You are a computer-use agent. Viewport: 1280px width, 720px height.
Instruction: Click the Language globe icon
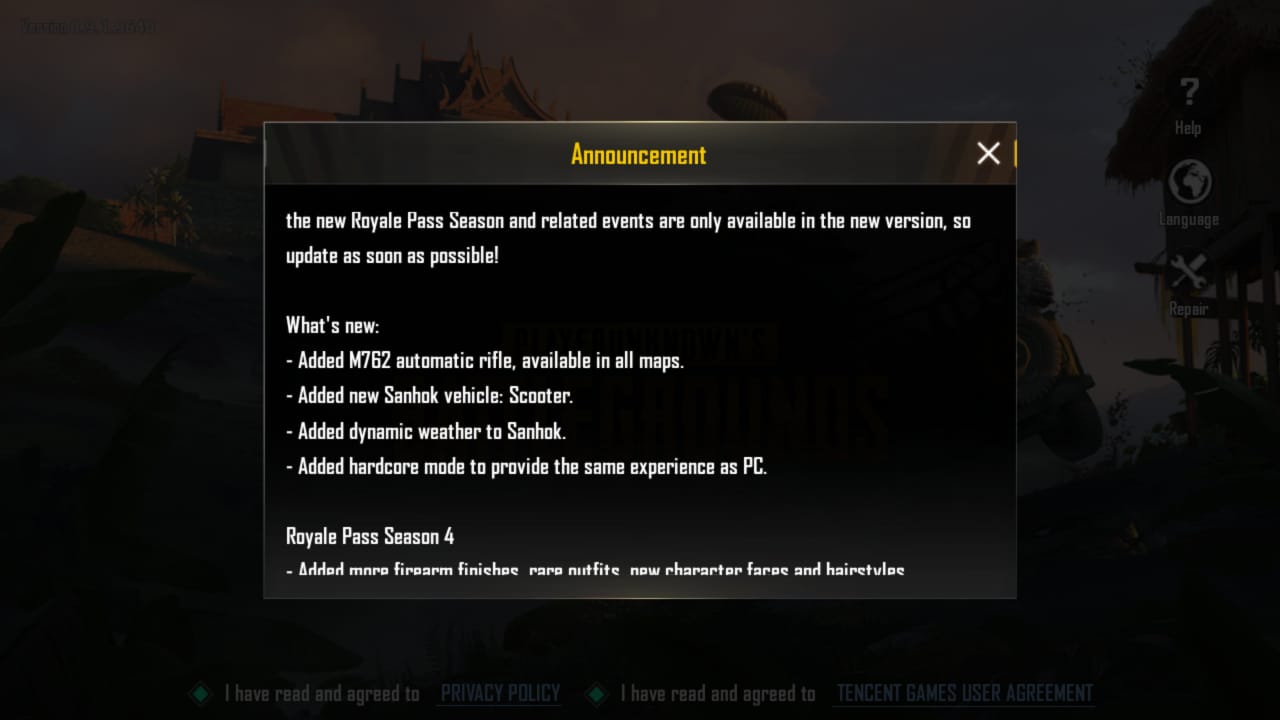pyautogui.click(x=1188, y=182)
